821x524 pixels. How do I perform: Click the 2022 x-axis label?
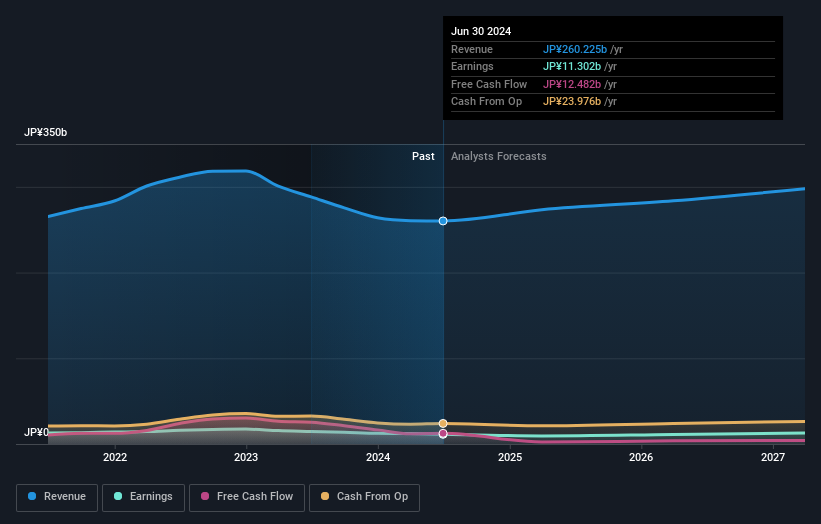[115, 457]
